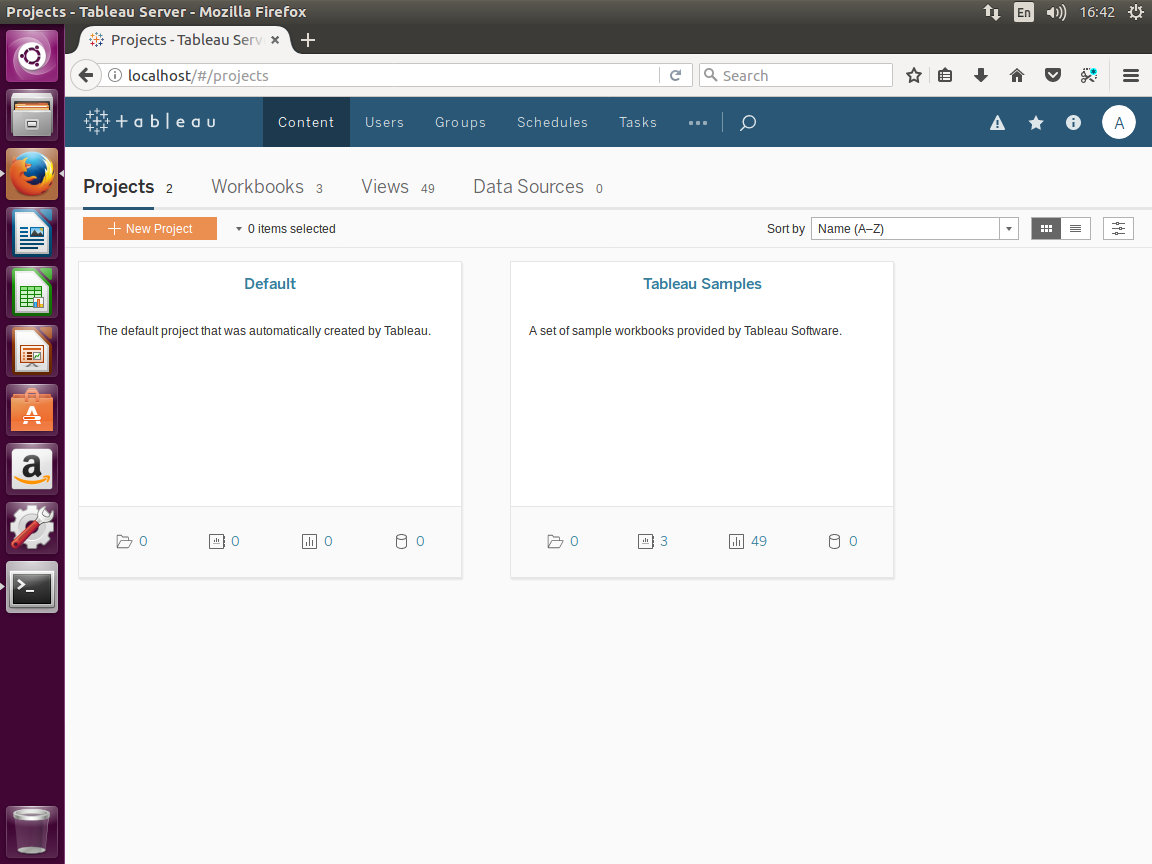Viewport: 1152px width, 864px height.
Task: Switch to list view layout
Action: pos(1075,229)
